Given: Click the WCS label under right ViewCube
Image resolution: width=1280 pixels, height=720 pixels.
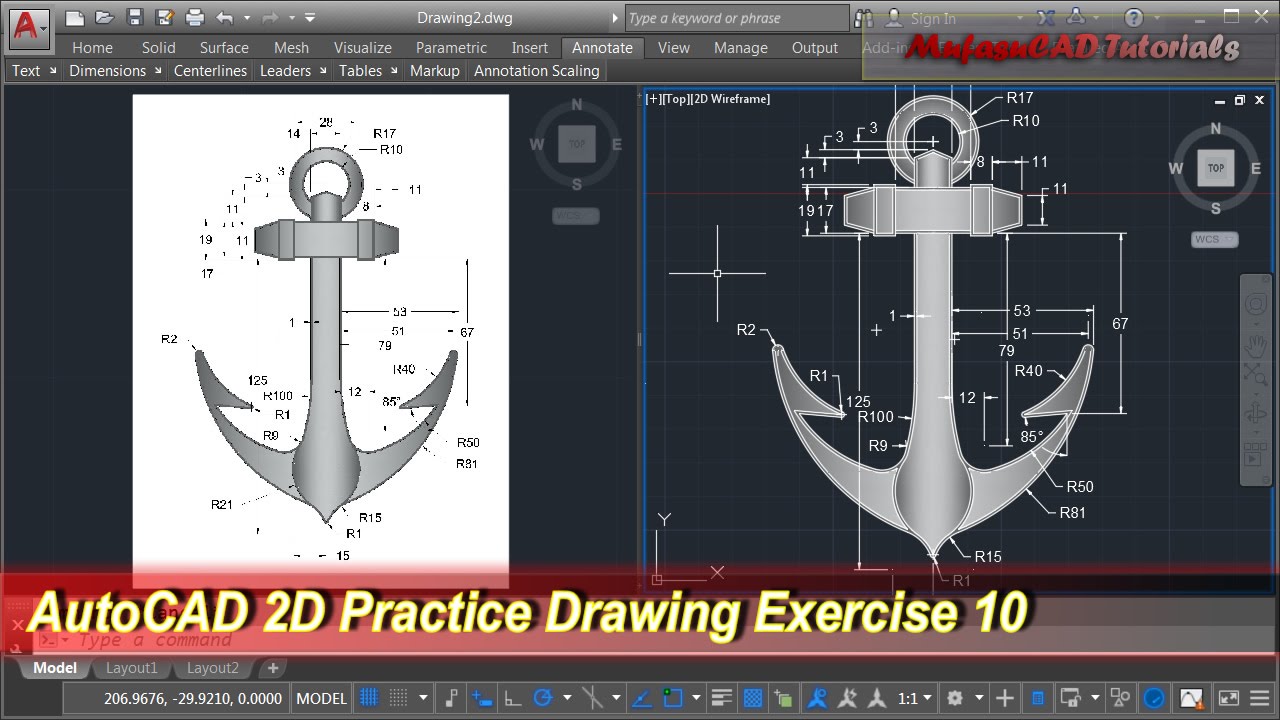Looking at the screenshot, I should (1214, 239).
